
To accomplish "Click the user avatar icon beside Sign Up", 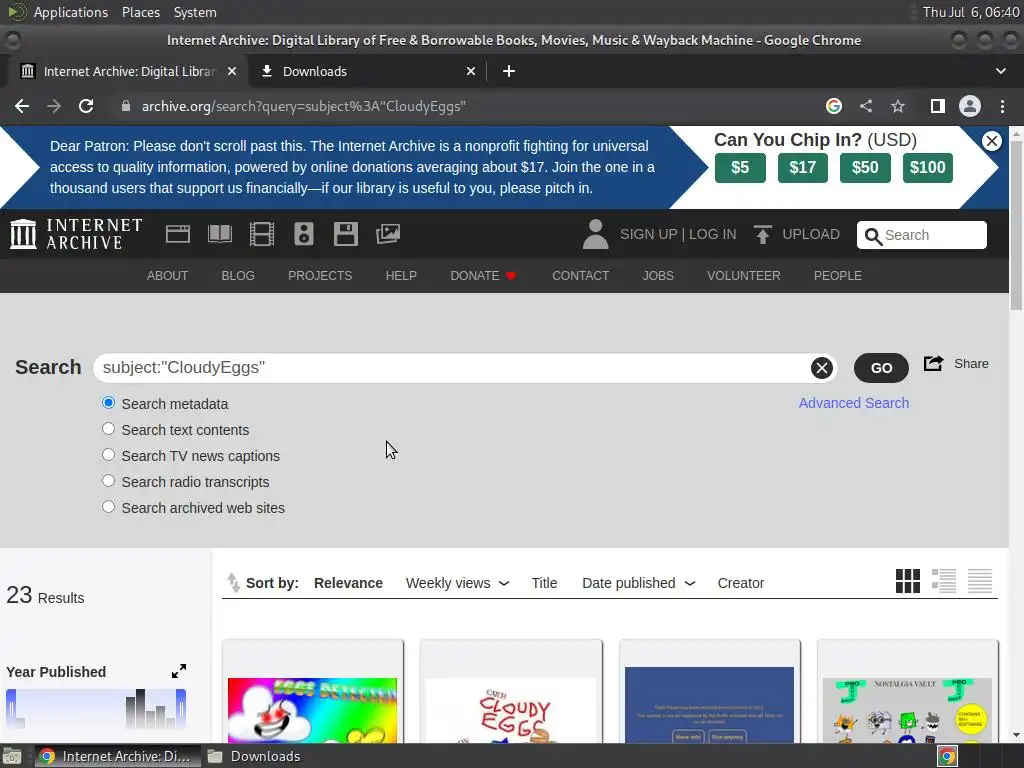I will (x=595, y=234).
